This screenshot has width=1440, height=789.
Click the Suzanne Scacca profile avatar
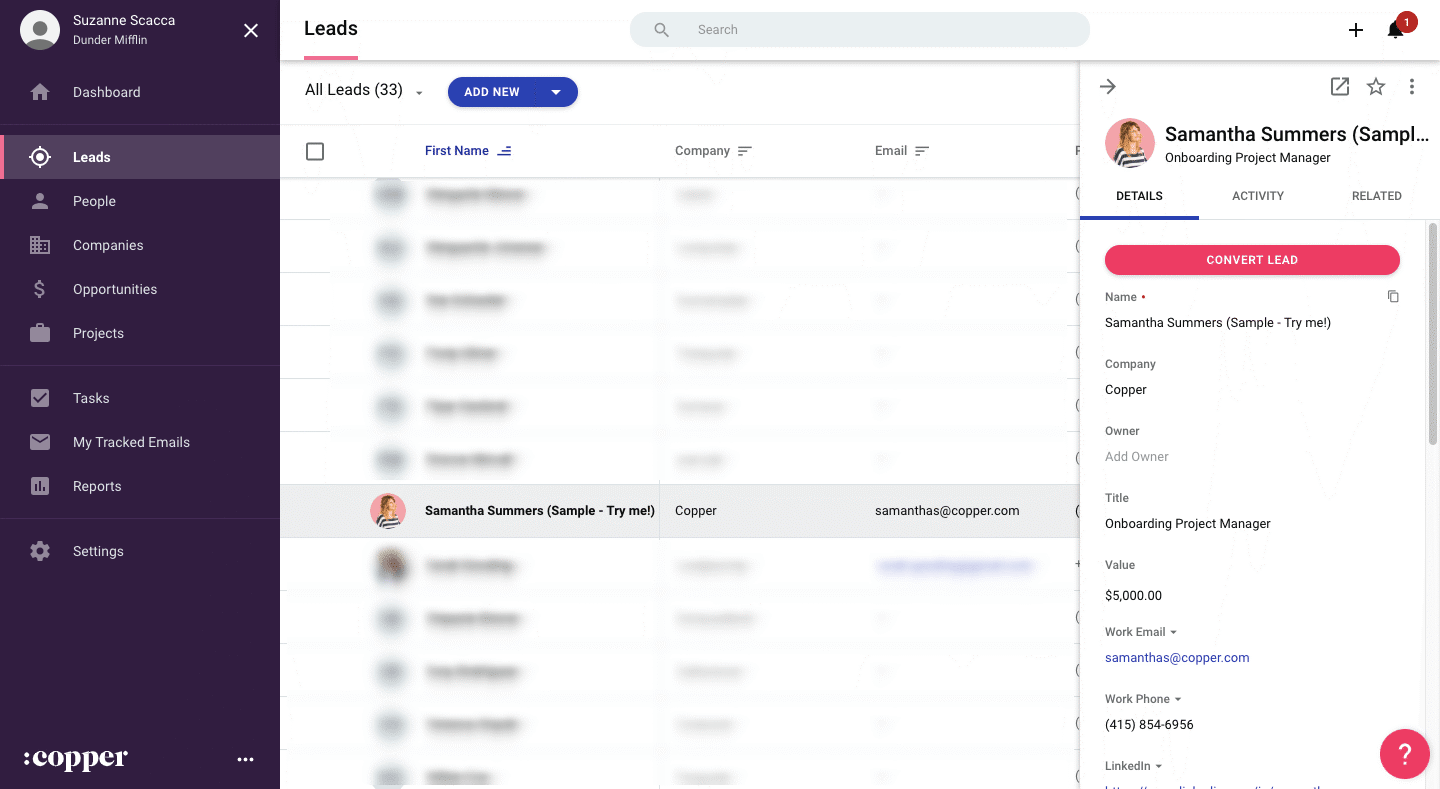click(x=40, y=30)
